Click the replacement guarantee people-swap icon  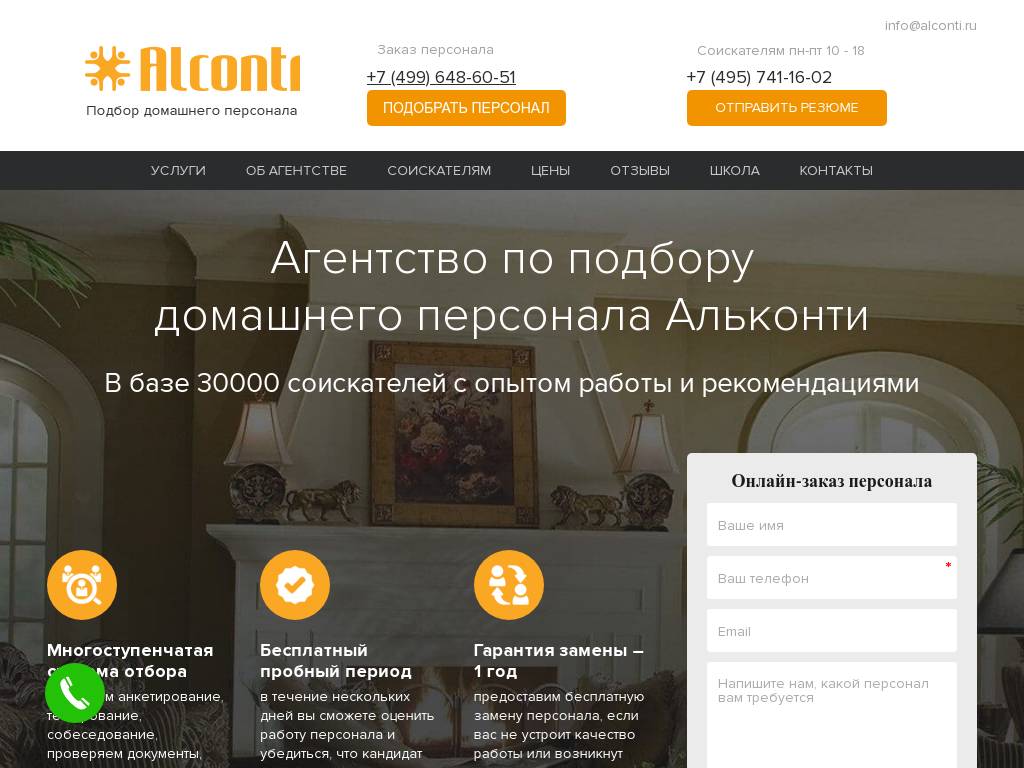[509, 584]
